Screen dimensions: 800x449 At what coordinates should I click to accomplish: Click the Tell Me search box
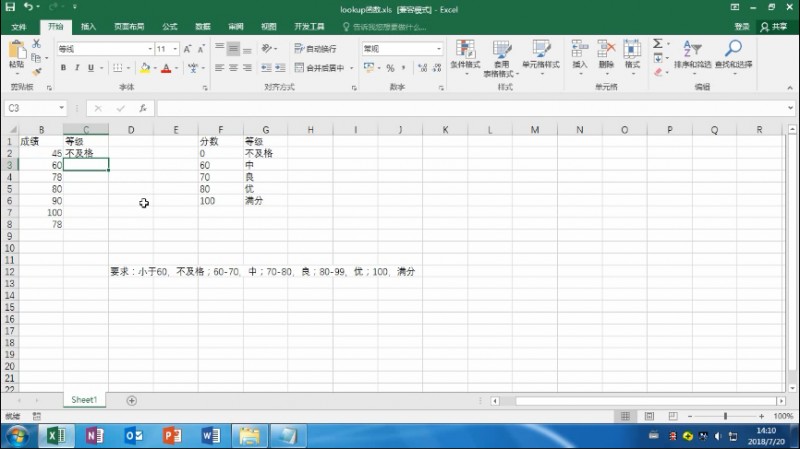[385, 27]
